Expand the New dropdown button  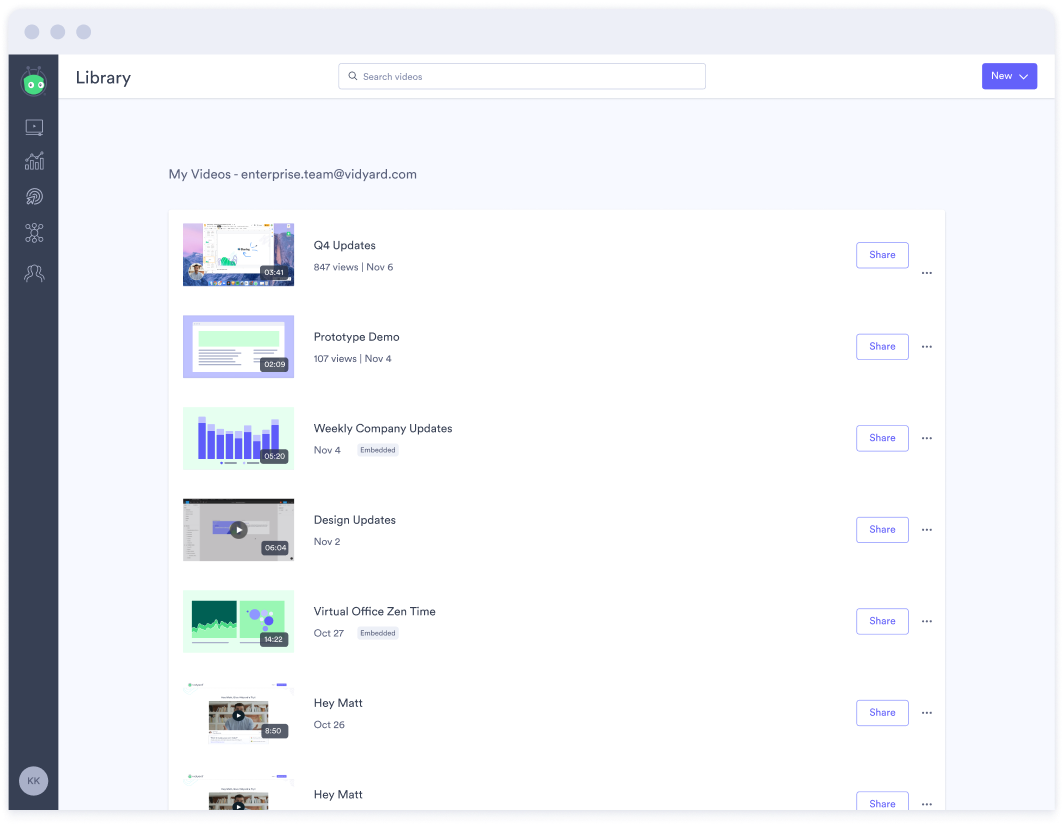pos(1009,76)
